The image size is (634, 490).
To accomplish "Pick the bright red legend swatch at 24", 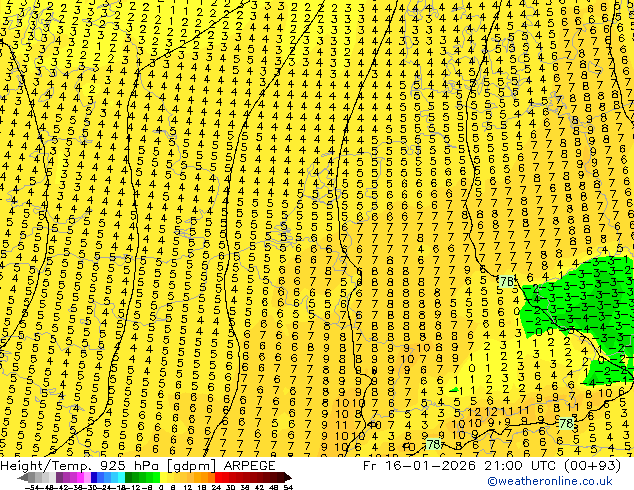I will [218, 477].
